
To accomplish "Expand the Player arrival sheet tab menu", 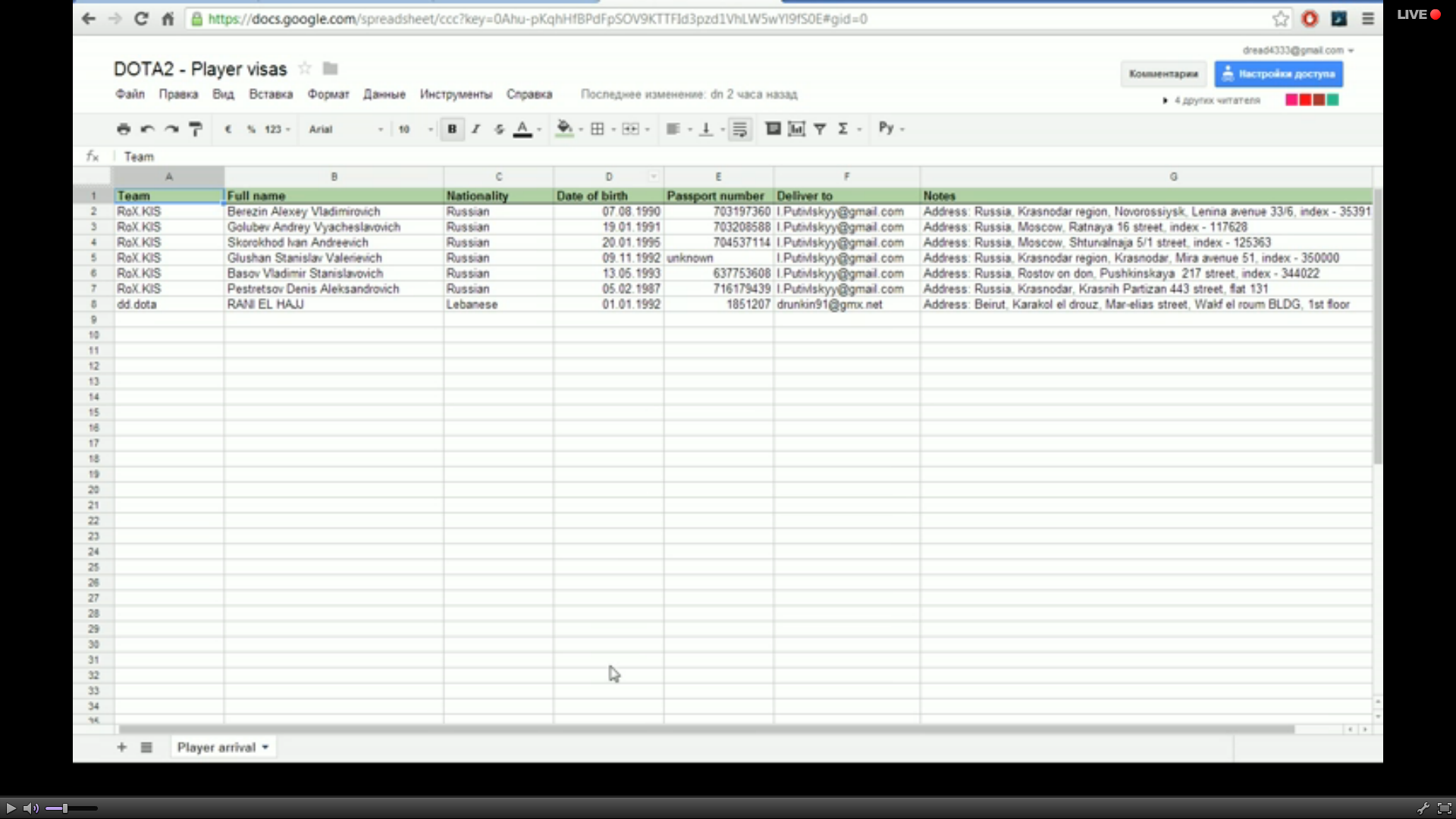I will 265,747.
